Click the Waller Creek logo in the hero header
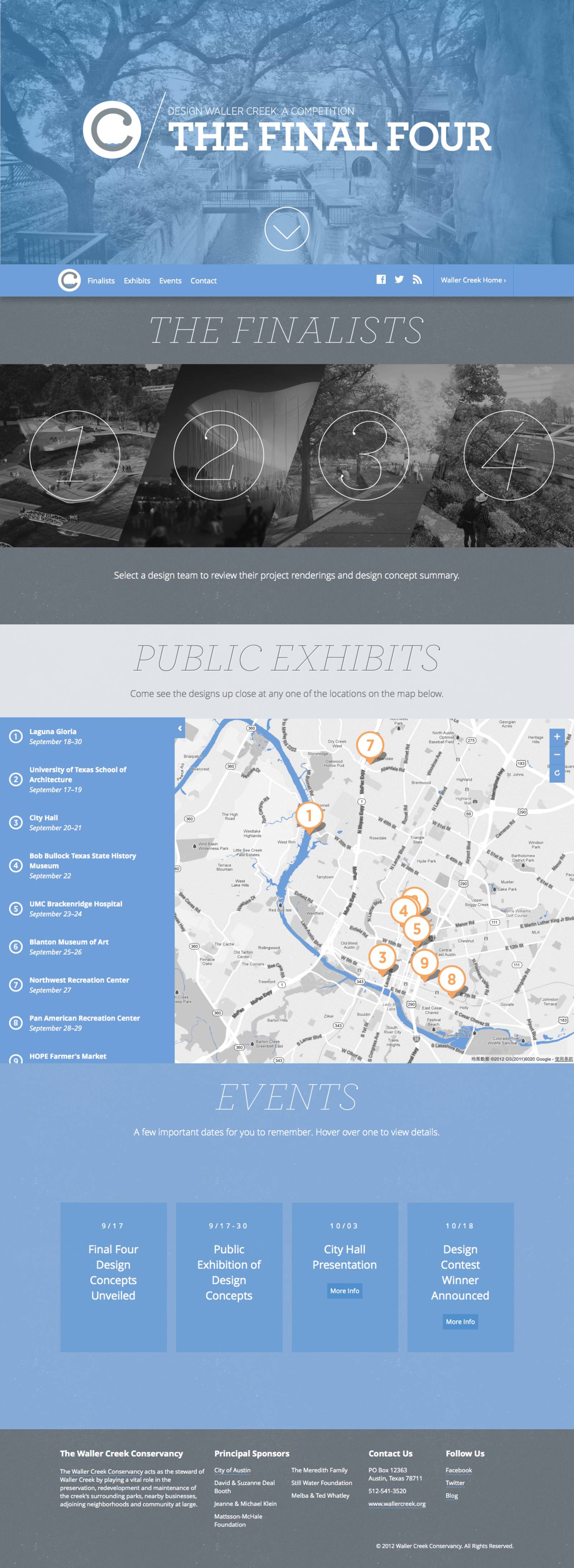The width and height of the screenshot is (574, 1568). [112, 130]
